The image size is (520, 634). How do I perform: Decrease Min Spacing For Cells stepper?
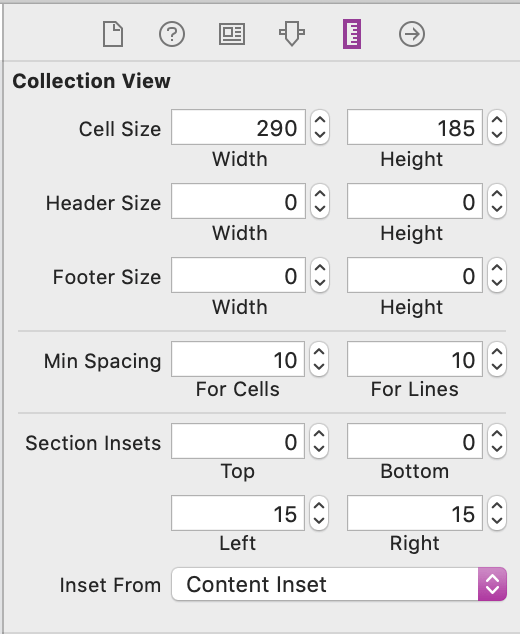click(319, 367)
